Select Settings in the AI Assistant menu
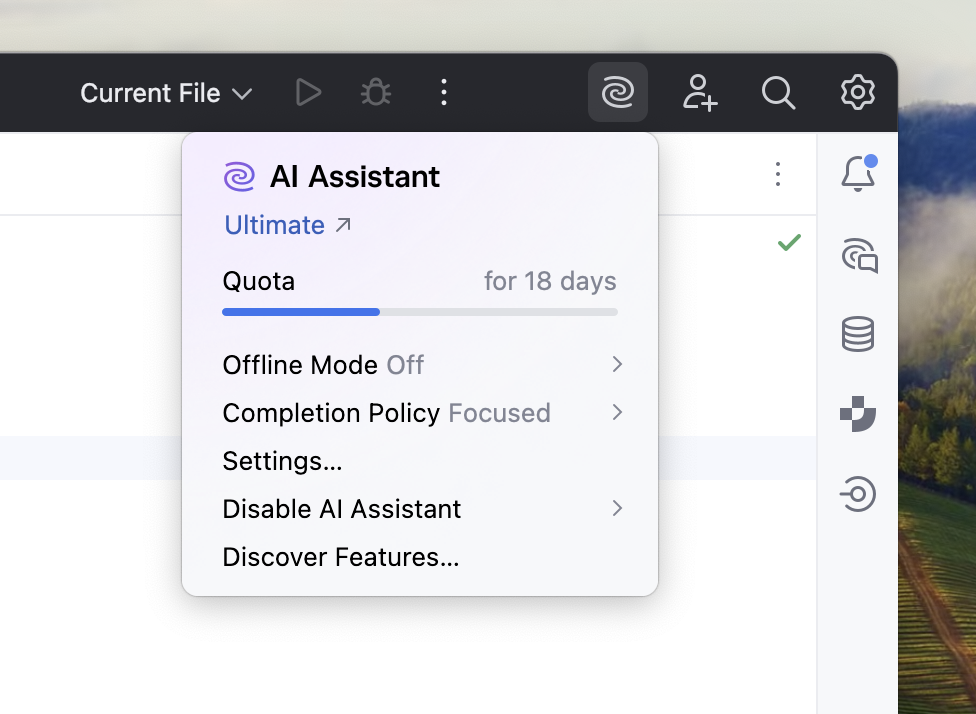Image resolution: width=976 pixels, height=714 pixels. [x=281, y=461]
